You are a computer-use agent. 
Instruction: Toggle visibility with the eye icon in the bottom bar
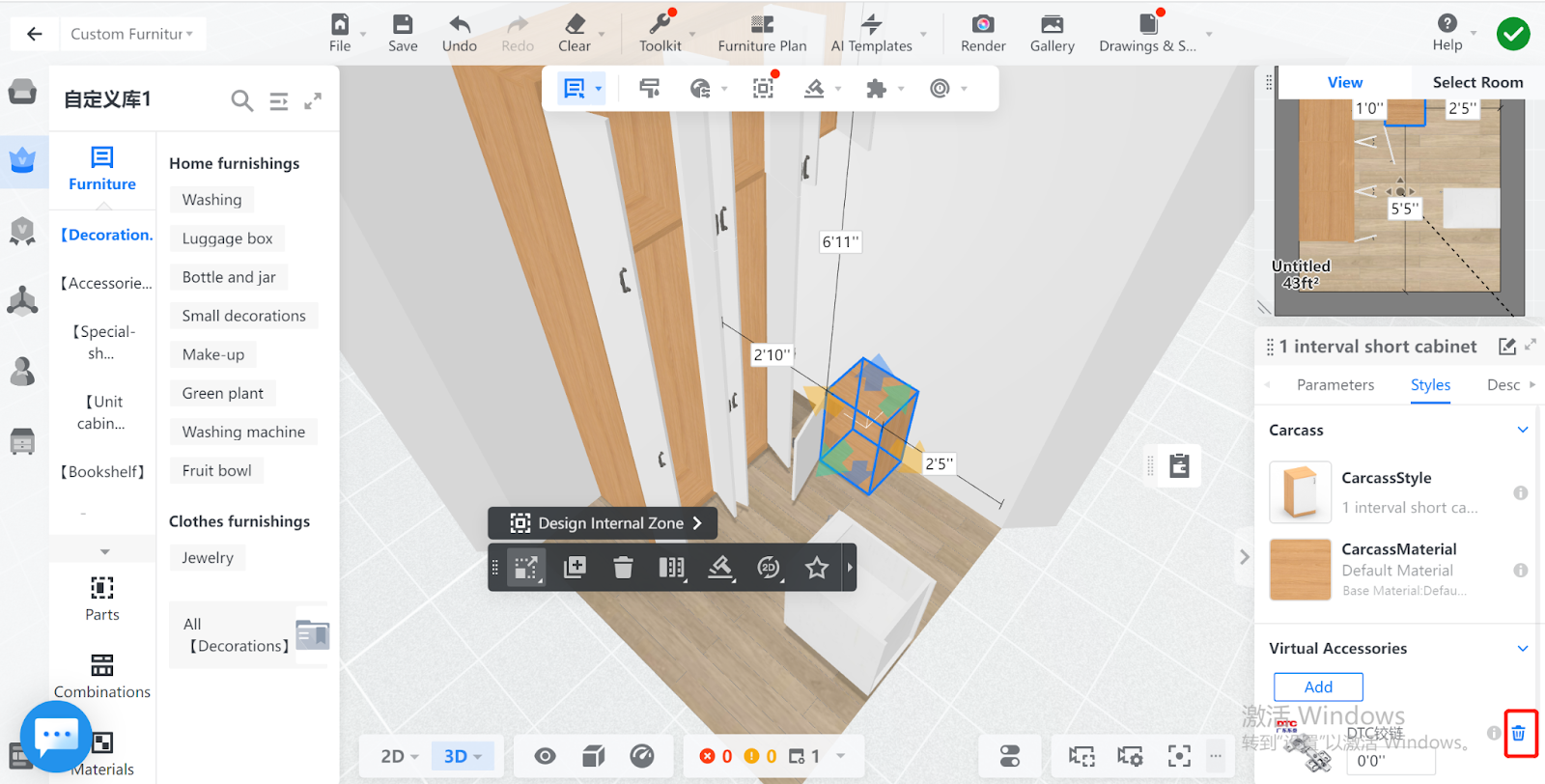click(x=545, y=756)
